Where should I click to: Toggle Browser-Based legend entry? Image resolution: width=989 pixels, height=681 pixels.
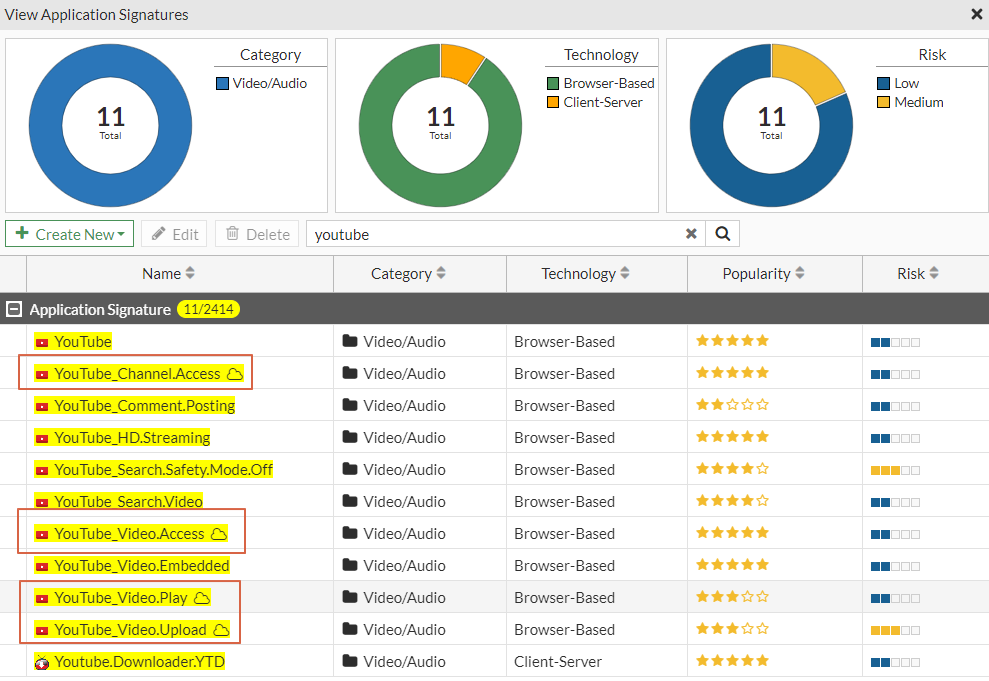tap(600, 83)
